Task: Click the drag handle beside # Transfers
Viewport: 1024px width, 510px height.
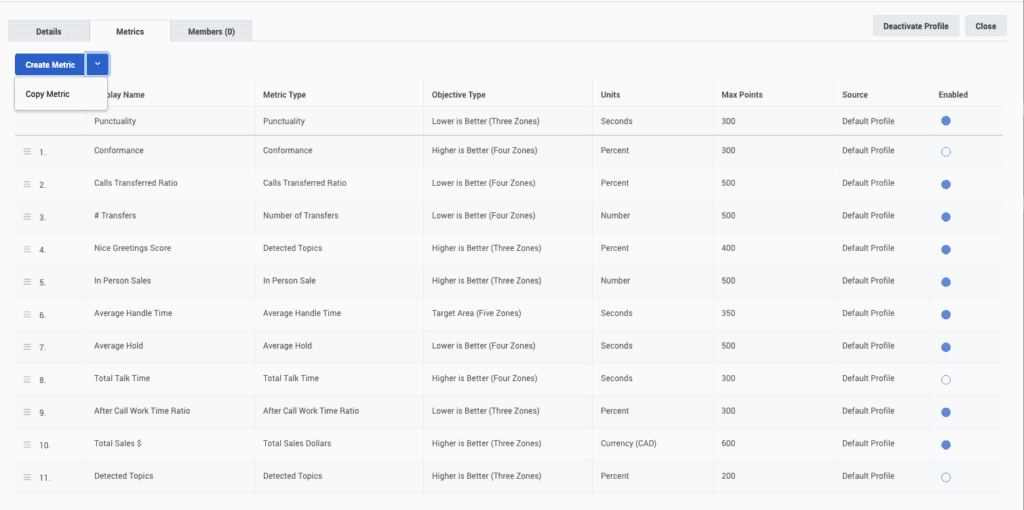Action: 27,217
